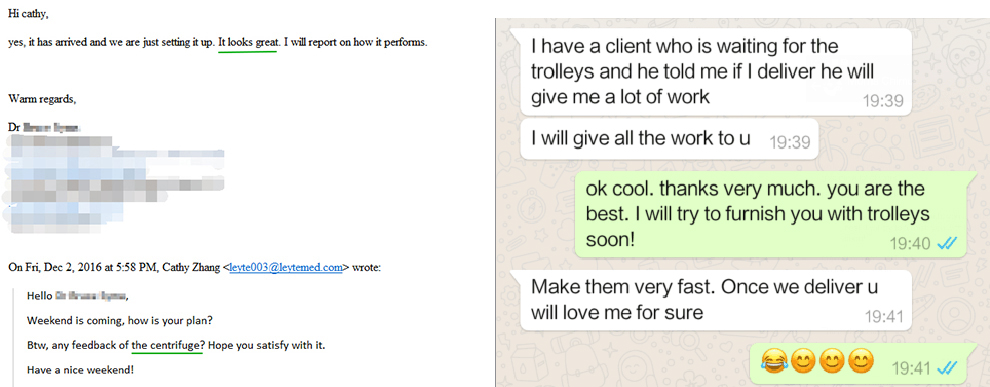The height and width of the screenshot is (387, 990).
Task: Select the 'Make them very fast' message bubble
Action: [x=713, y=301]
